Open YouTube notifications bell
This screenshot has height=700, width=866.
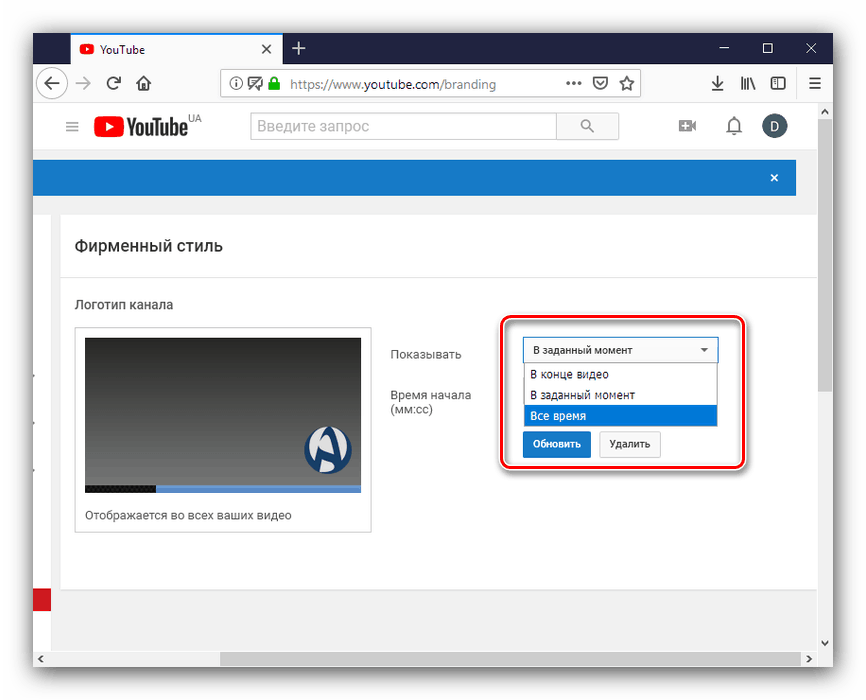point(733,126)
